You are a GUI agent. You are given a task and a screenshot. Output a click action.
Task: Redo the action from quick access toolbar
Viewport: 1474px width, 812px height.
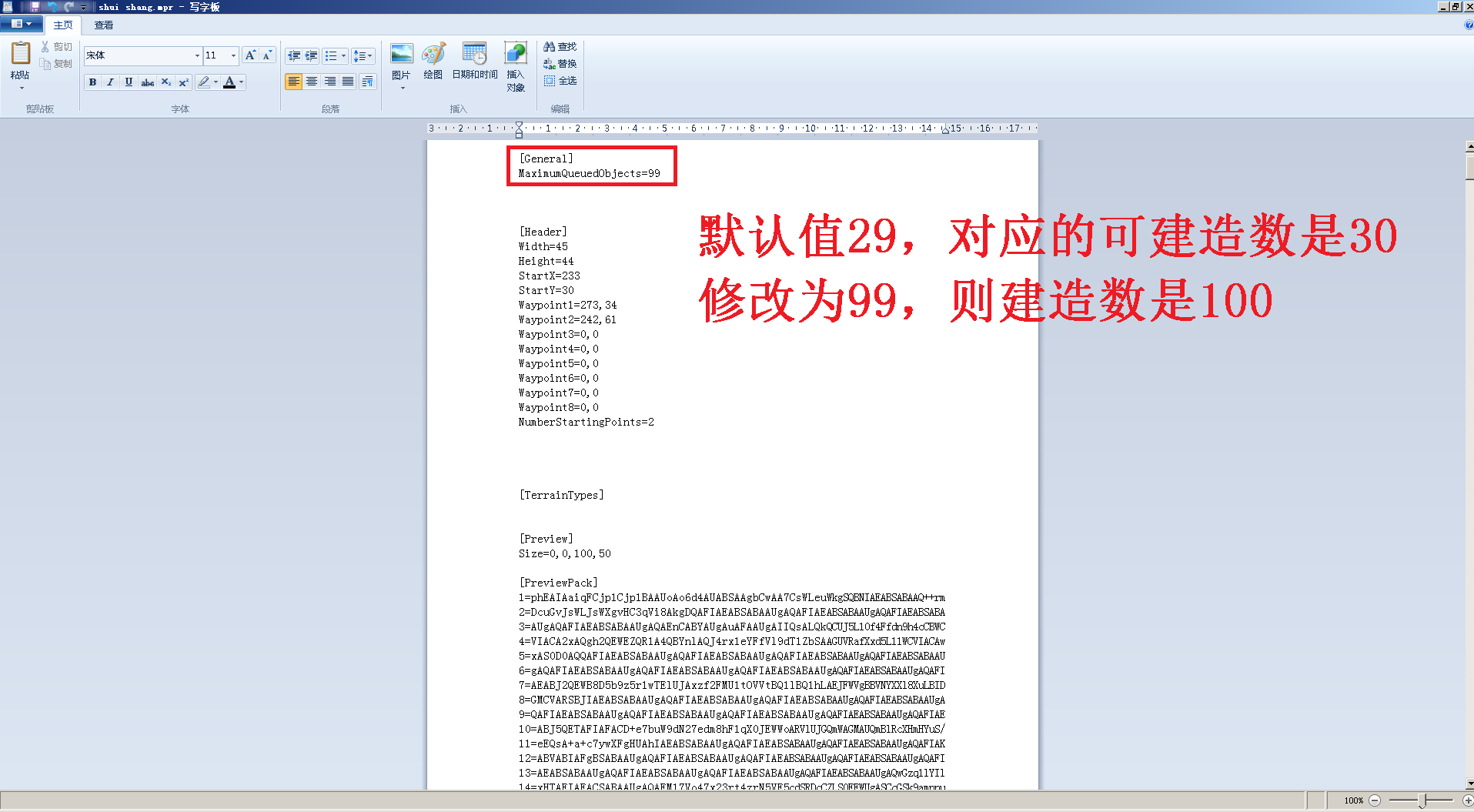[69, 7]
